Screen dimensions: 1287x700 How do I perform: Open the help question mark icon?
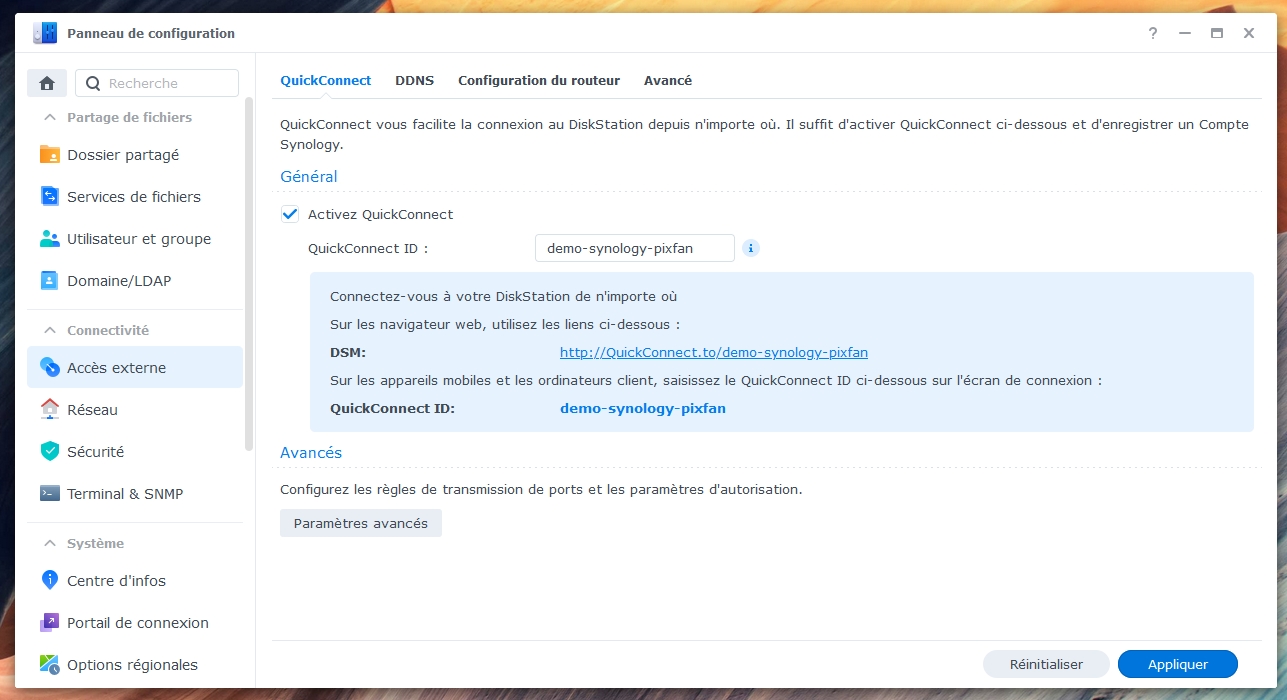click(x=1153, y=33)
